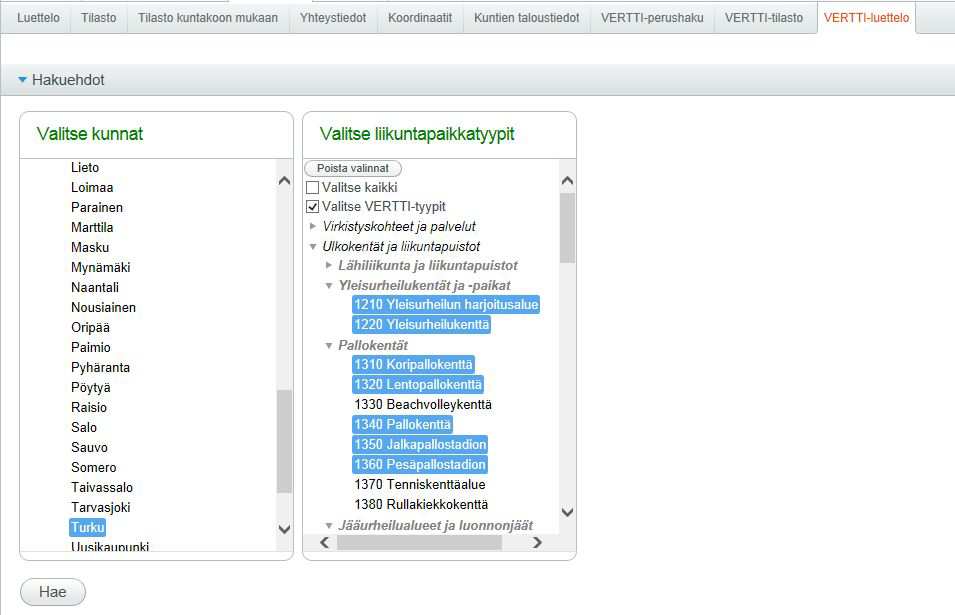Select Oripää municipality

click(90, 328)
